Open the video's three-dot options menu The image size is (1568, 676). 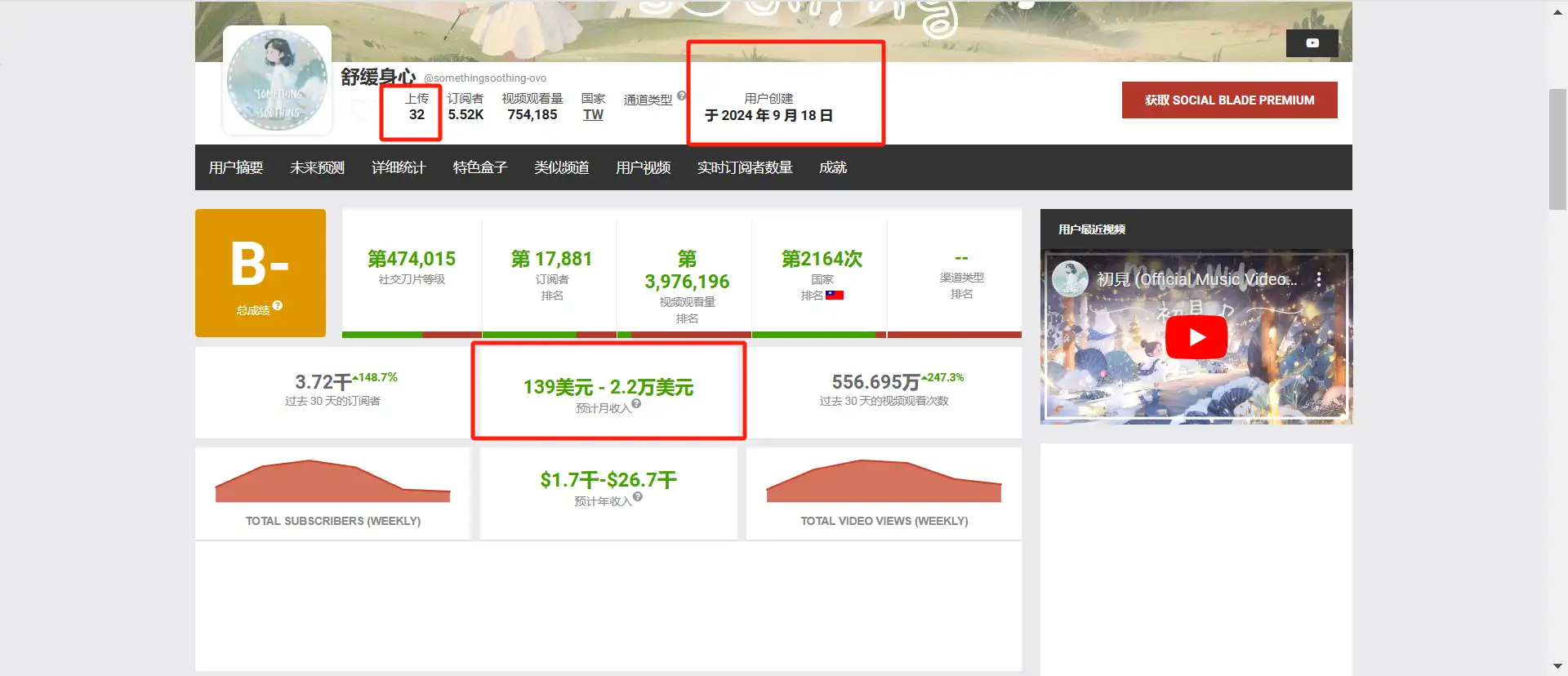point(1318,279)
